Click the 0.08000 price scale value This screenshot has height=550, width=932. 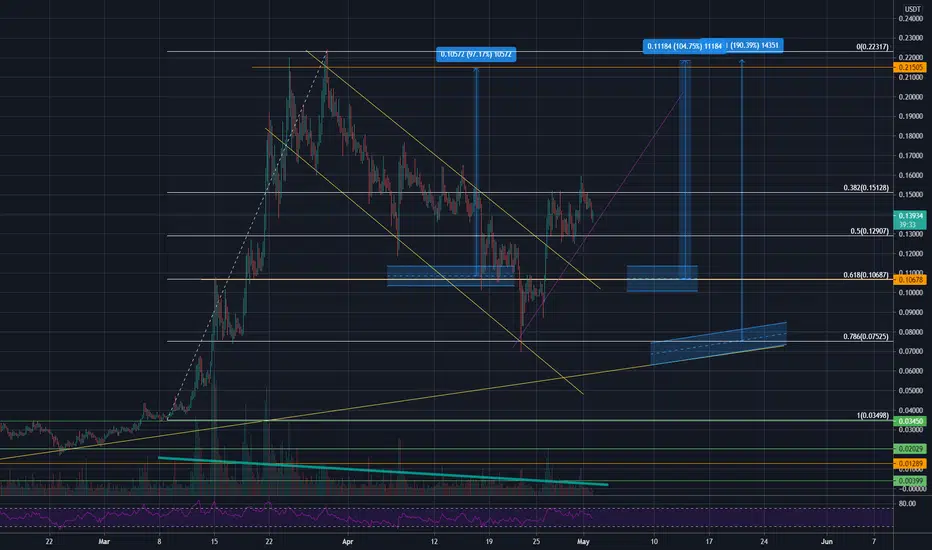click(x=911, y=332)
